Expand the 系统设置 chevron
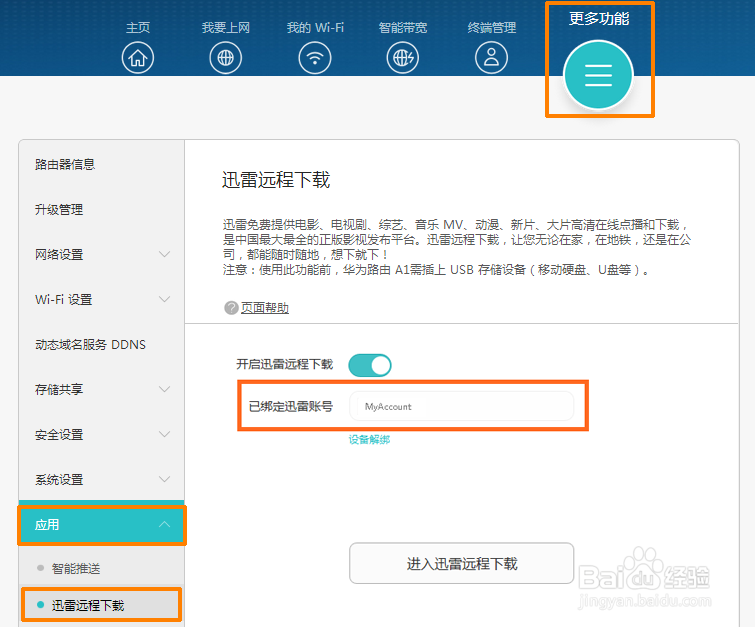 pos(165,479)
